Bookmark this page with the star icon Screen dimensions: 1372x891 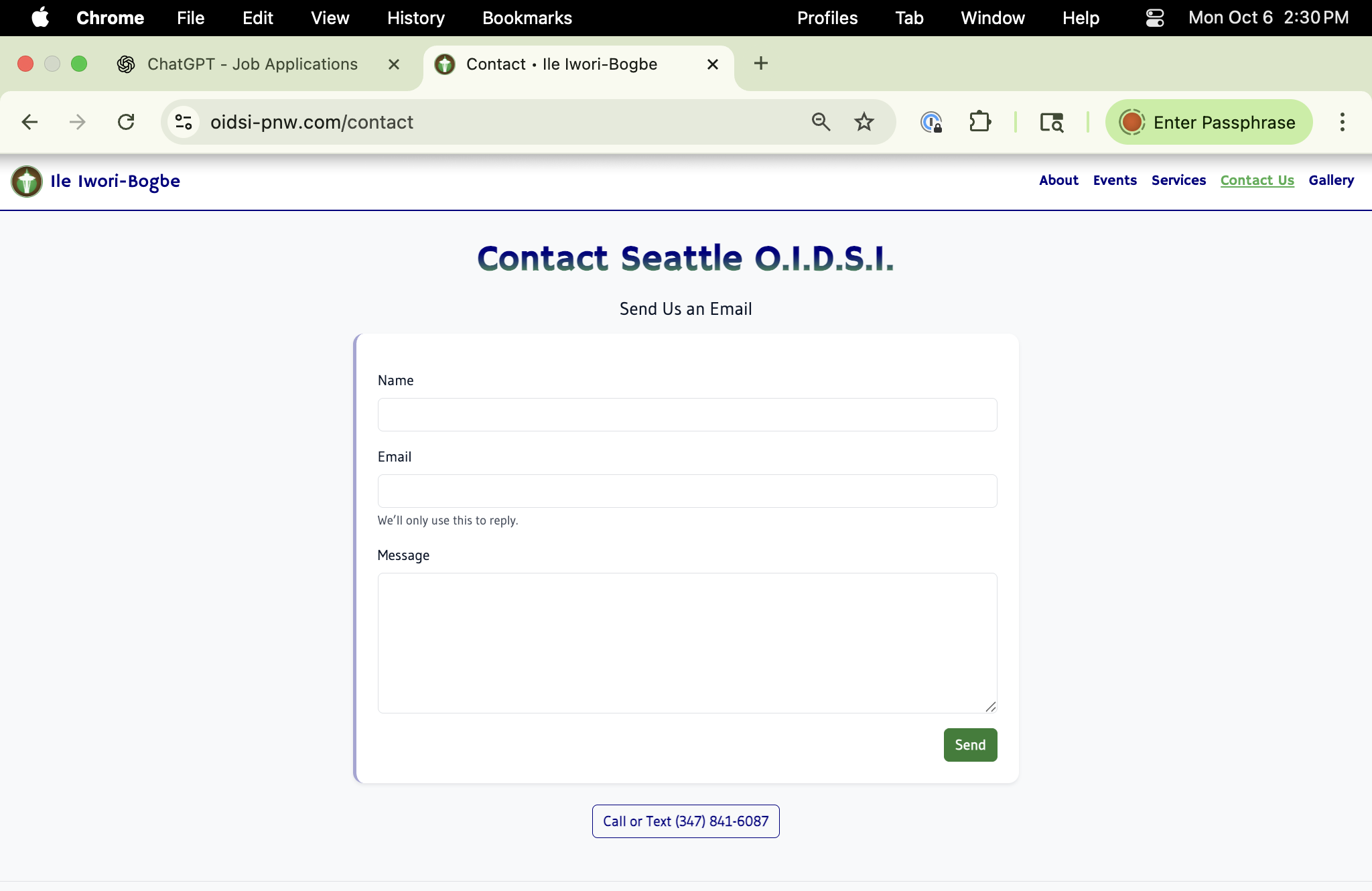coord(864,122)
